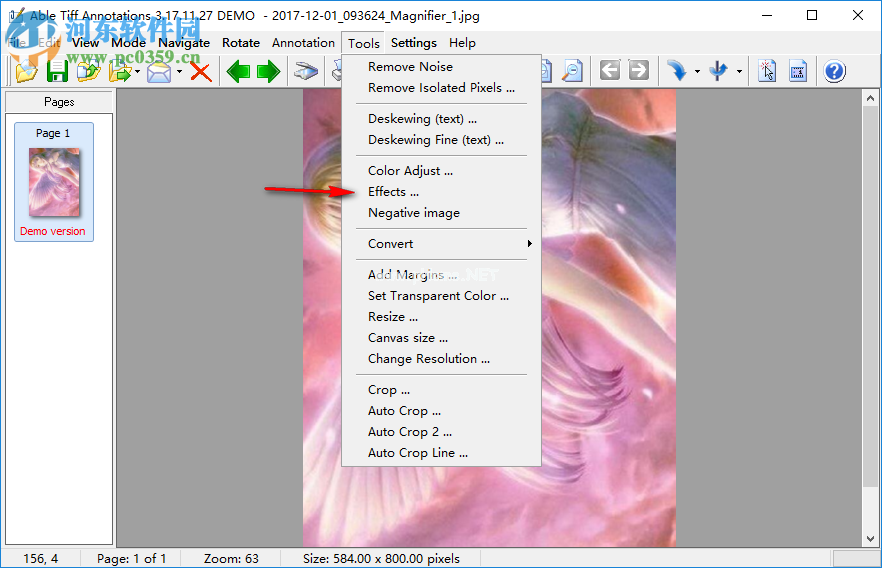Click Auto Crop Line menu item
The height and width of the screenshot is (568, 882).
pos(417,453)
